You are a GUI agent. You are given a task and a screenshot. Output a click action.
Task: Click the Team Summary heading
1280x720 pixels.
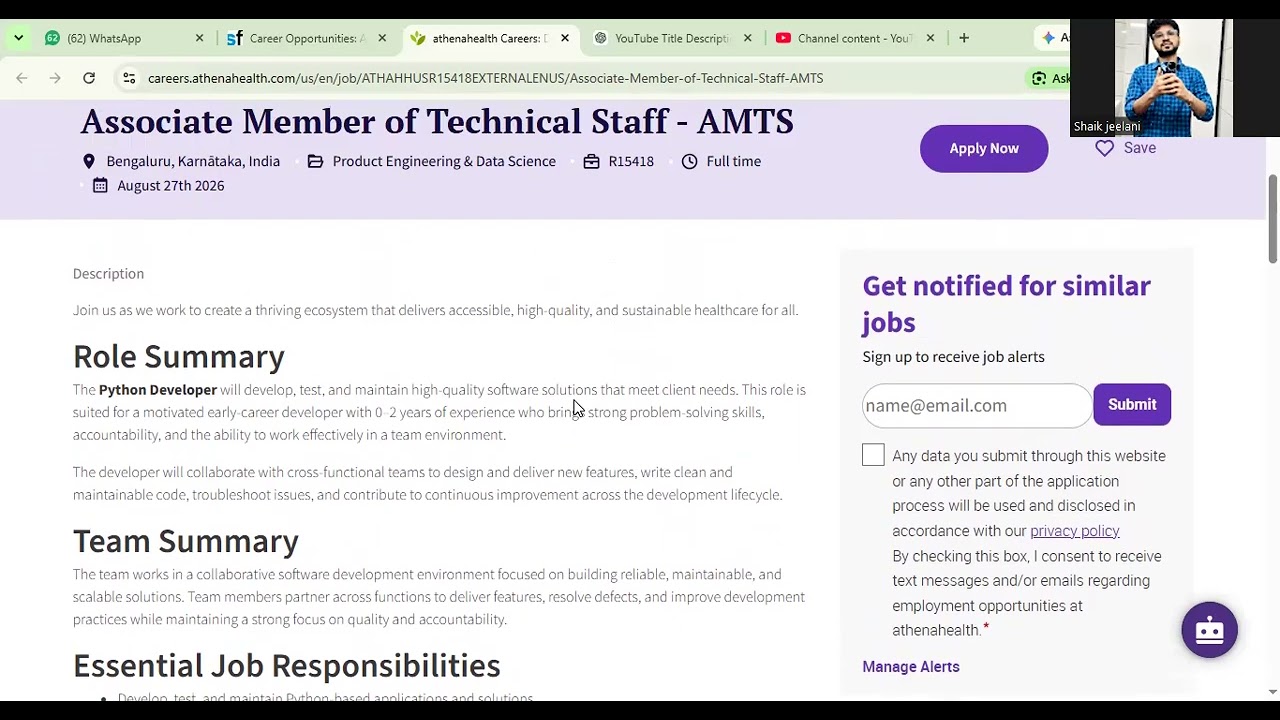(x=186, y=541)
